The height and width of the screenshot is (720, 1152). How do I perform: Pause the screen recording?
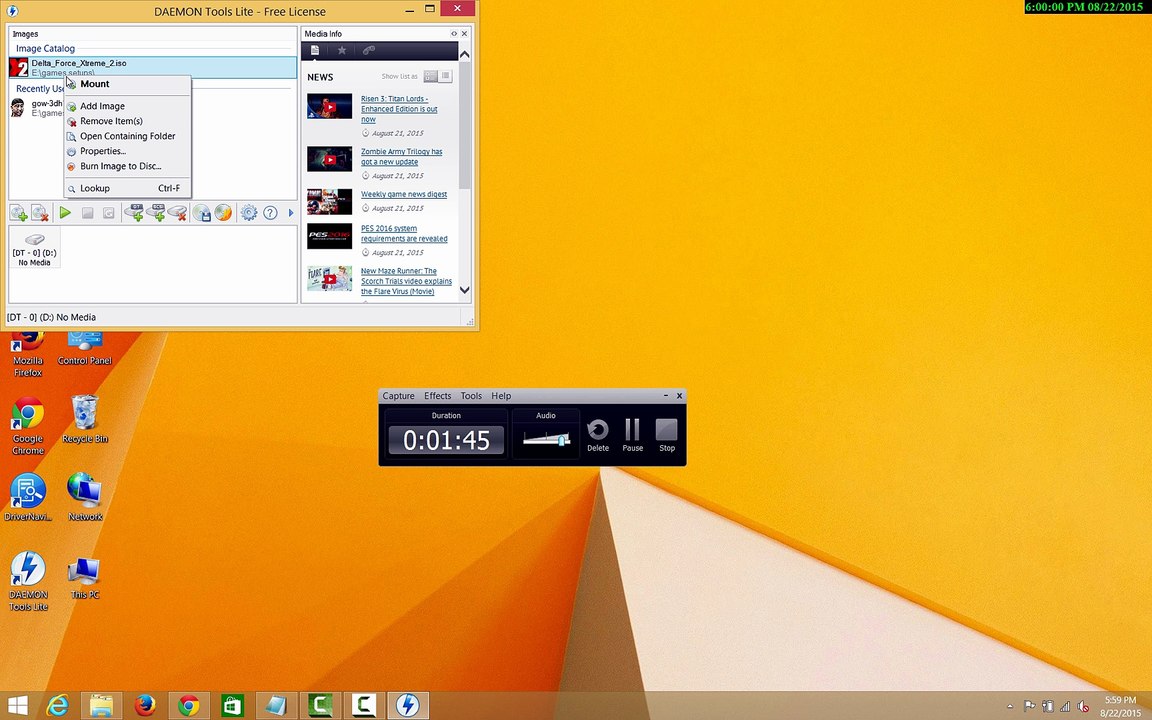633,435
